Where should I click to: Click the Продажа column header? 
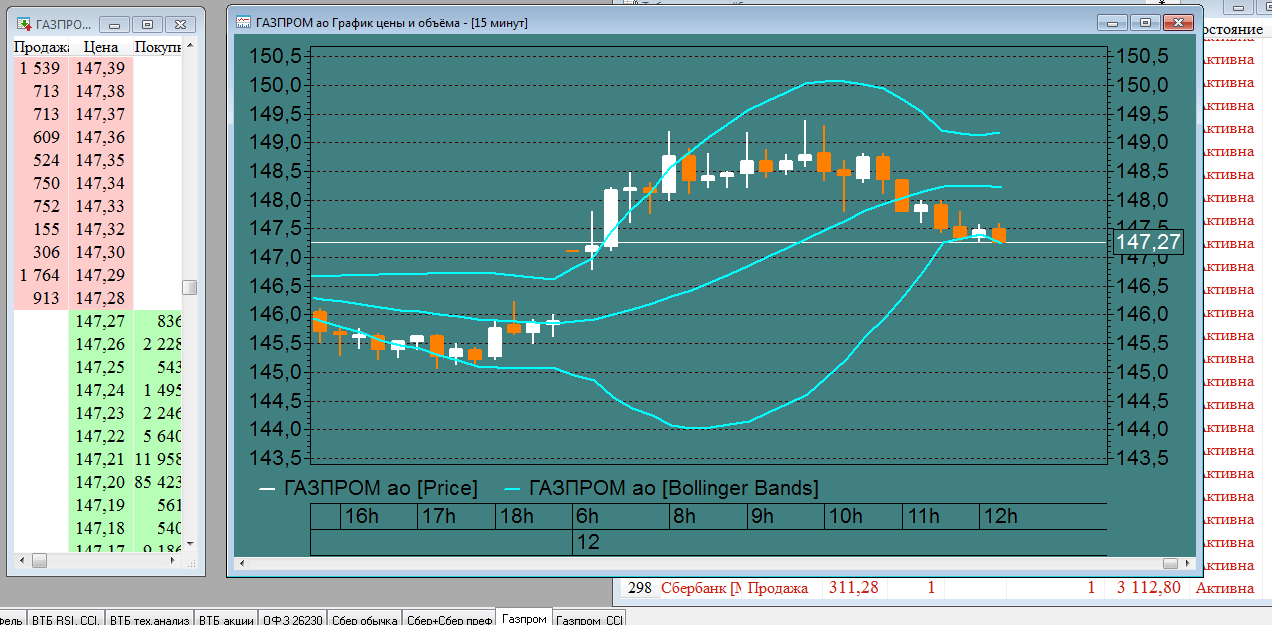41,47
